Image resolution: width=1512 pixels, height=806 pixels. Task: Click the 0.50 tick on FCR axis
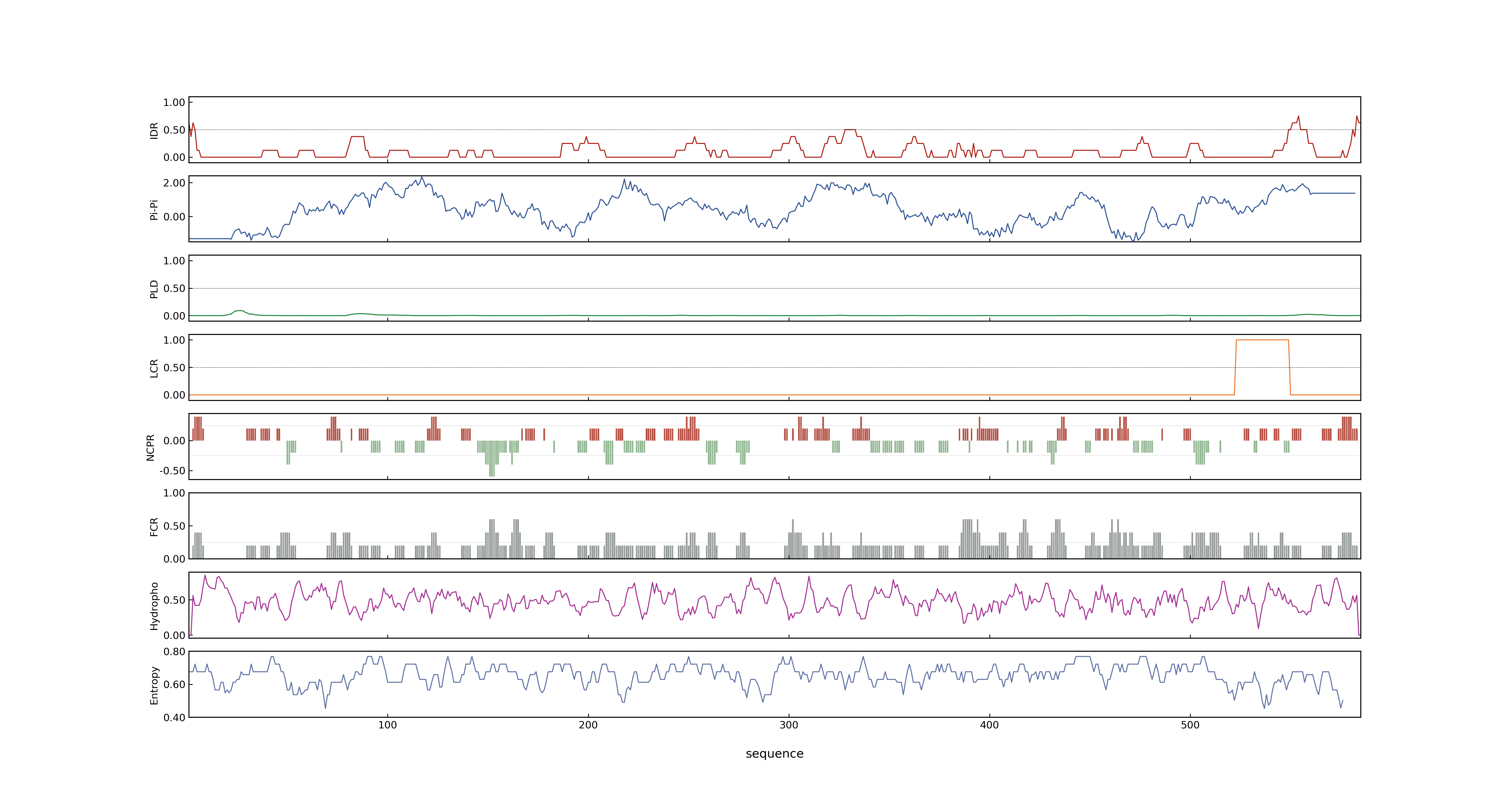click(174, 526)
